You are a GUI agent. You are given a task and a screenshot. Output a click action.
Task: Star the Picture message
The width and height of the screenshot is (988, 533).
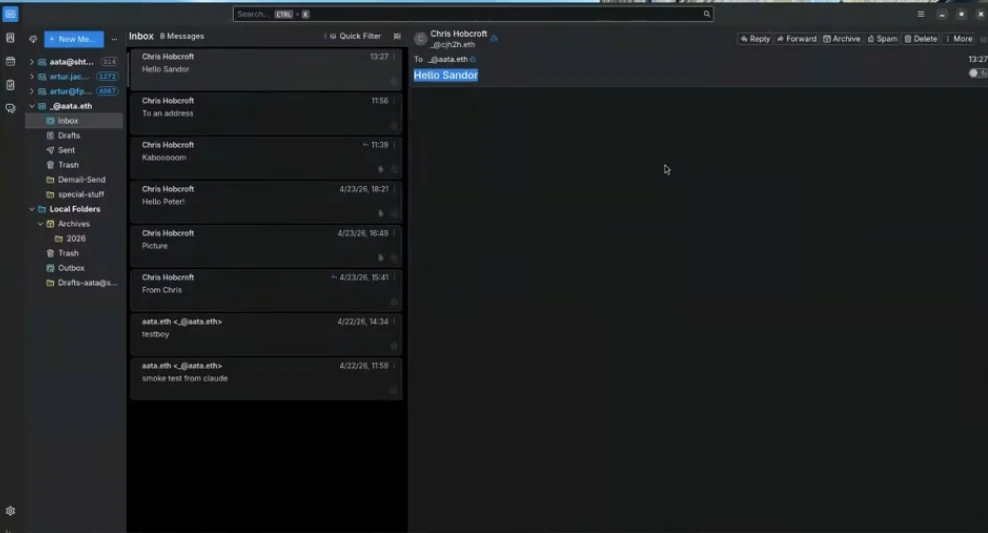394,258
